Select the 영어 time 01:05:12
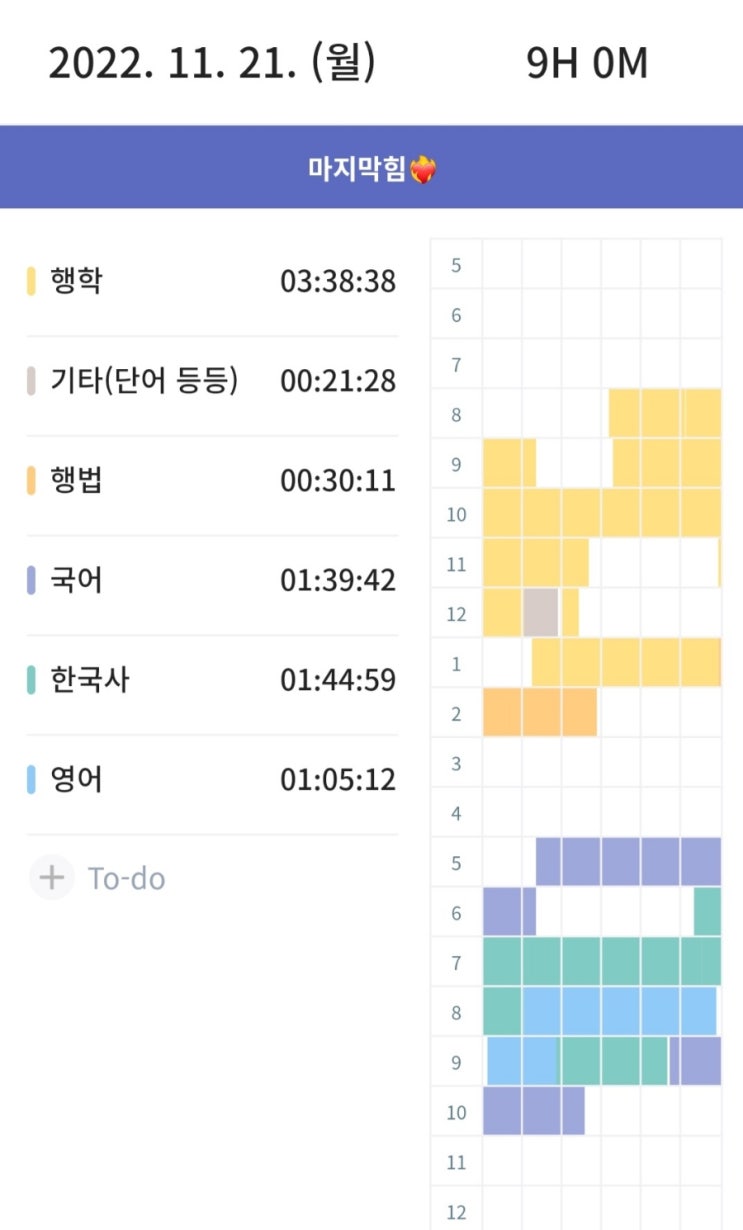 [x=338, y=779]
